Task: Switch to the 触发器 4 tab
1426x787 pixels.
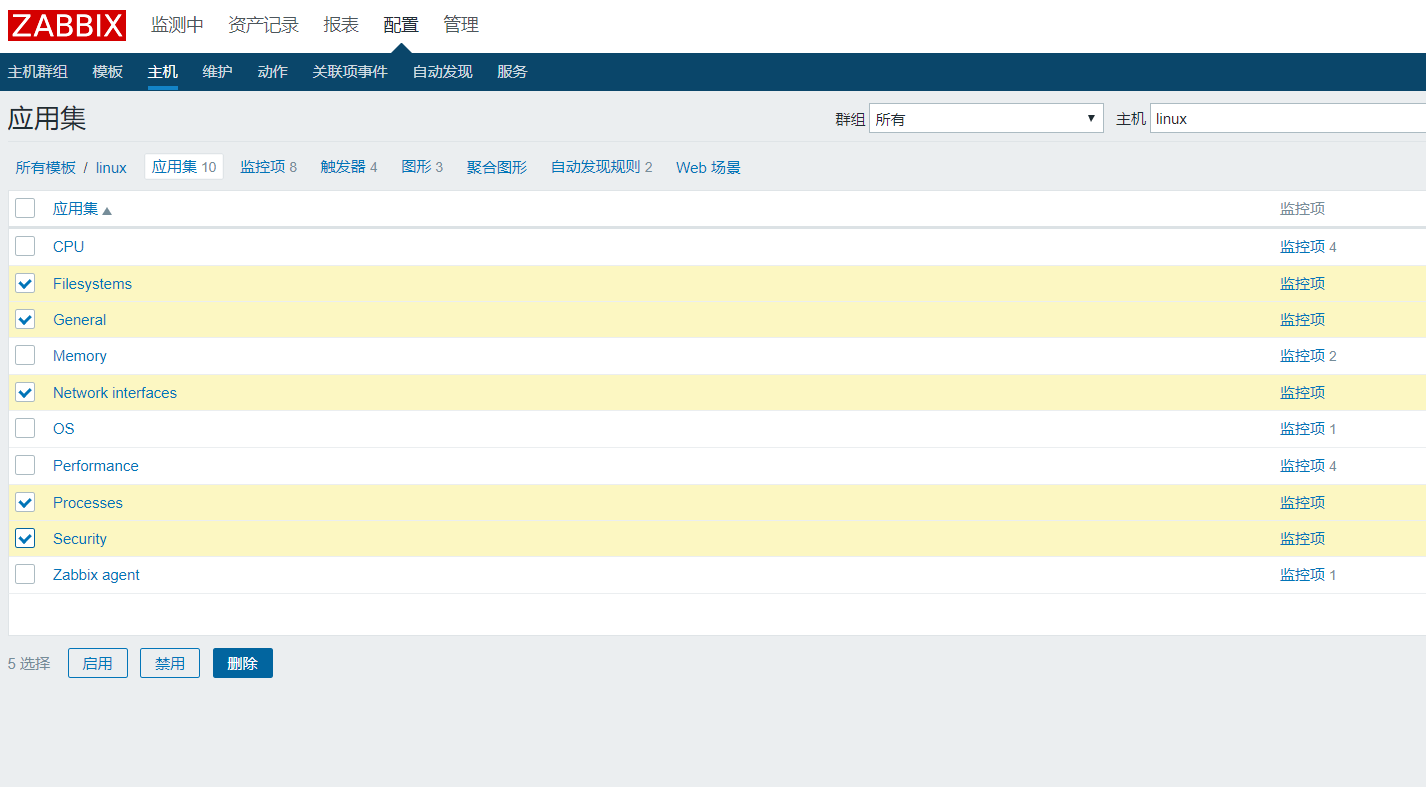Action: pos(349,167)
